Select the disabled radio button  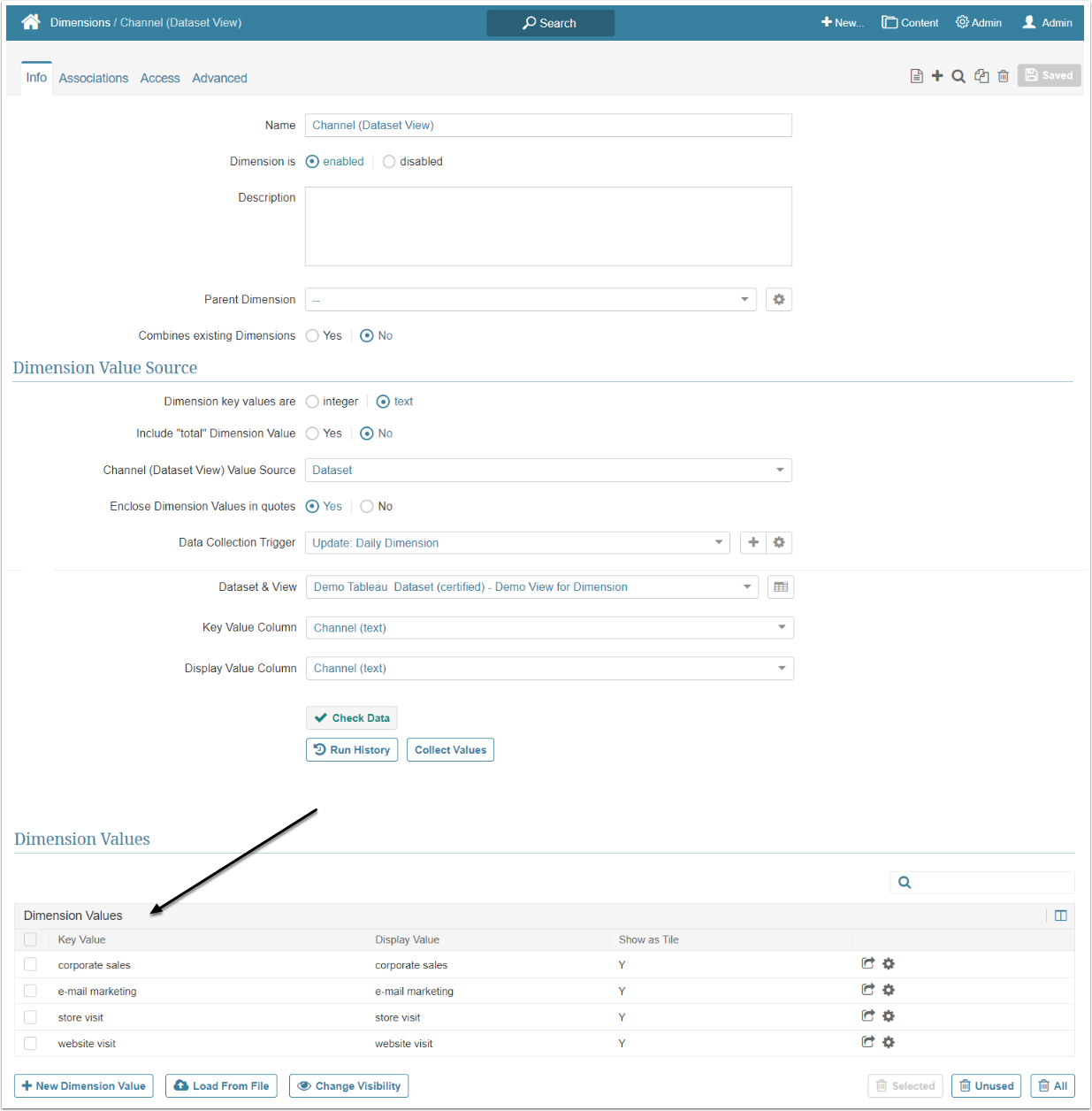click(389, 162)
